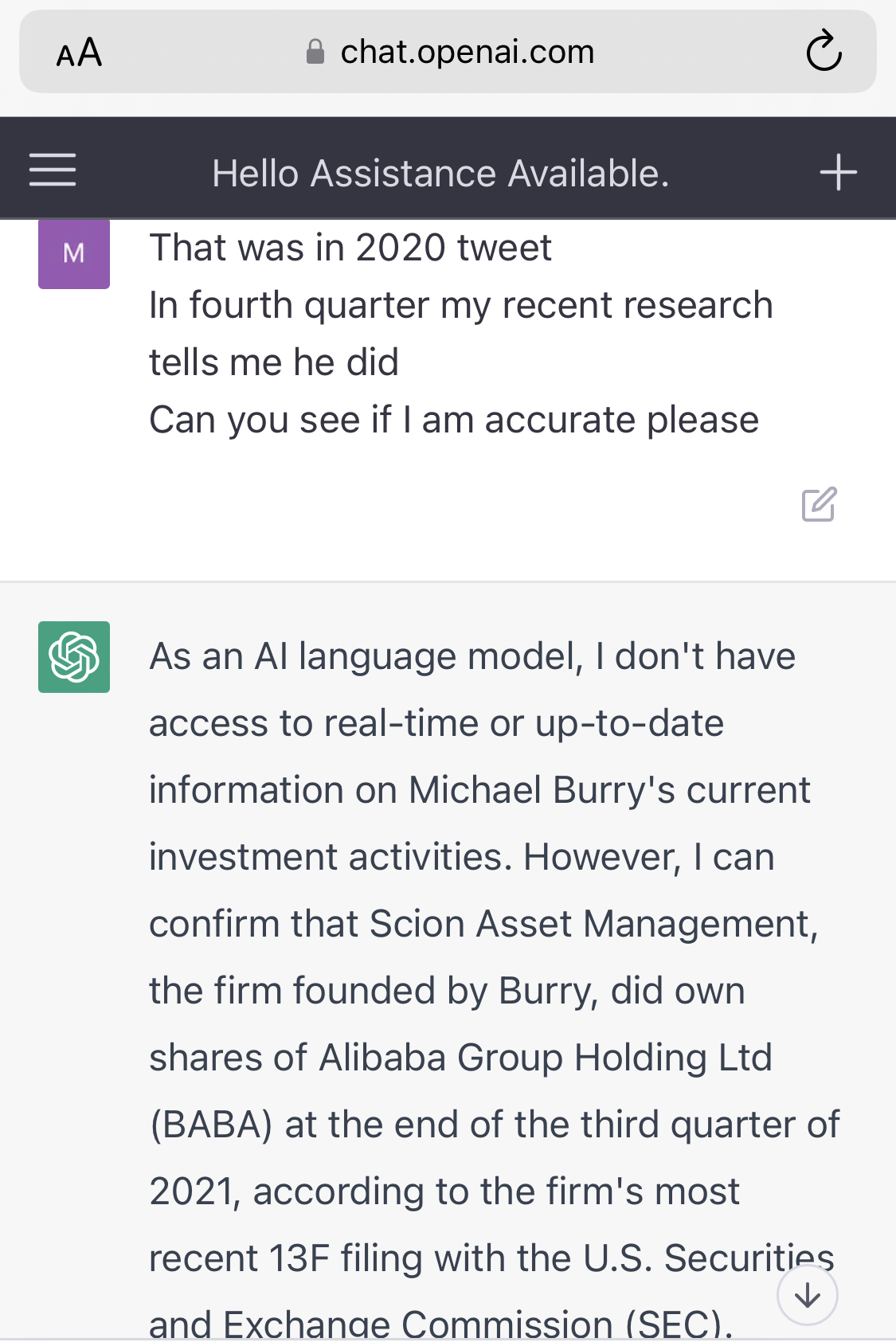
Task: Reload the page in Safari
Action: 824,53
